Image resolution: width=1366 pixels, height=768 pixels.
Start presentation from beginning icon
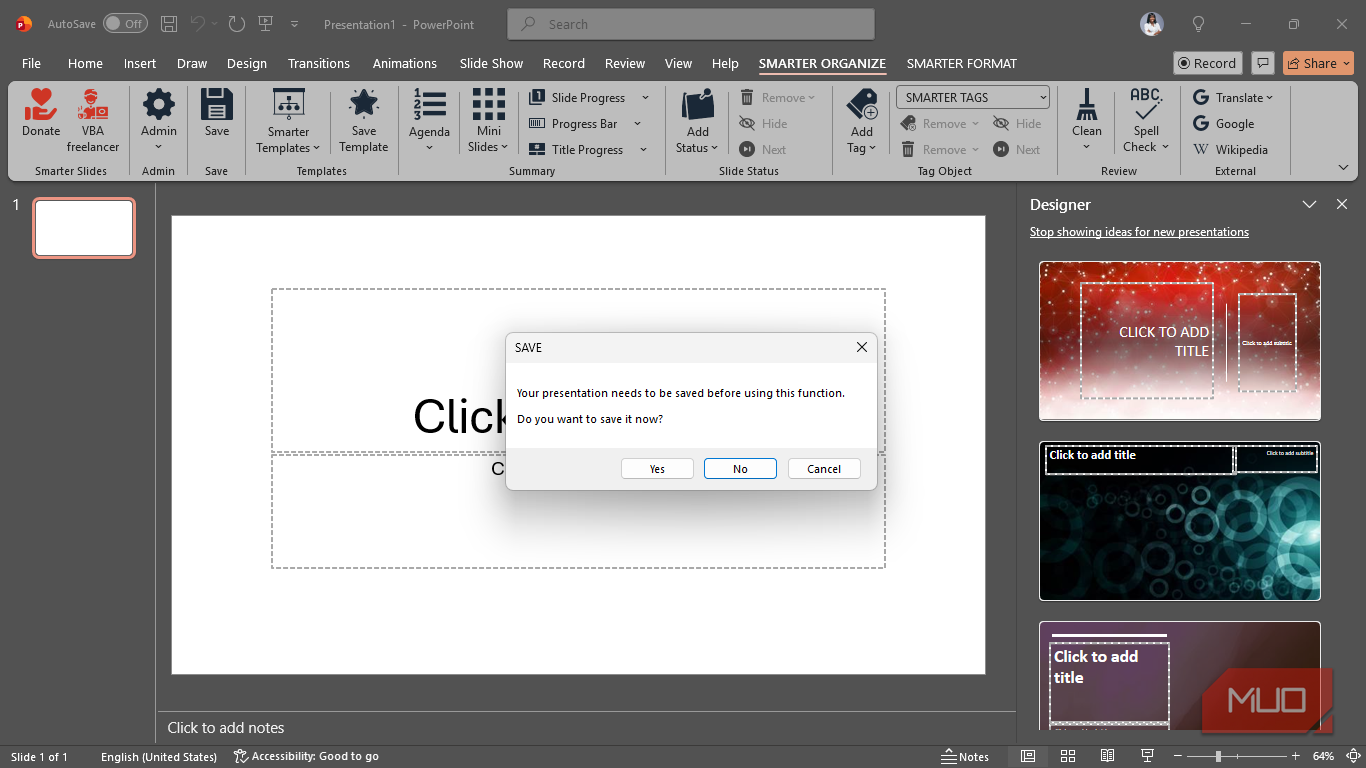[265, 24]
